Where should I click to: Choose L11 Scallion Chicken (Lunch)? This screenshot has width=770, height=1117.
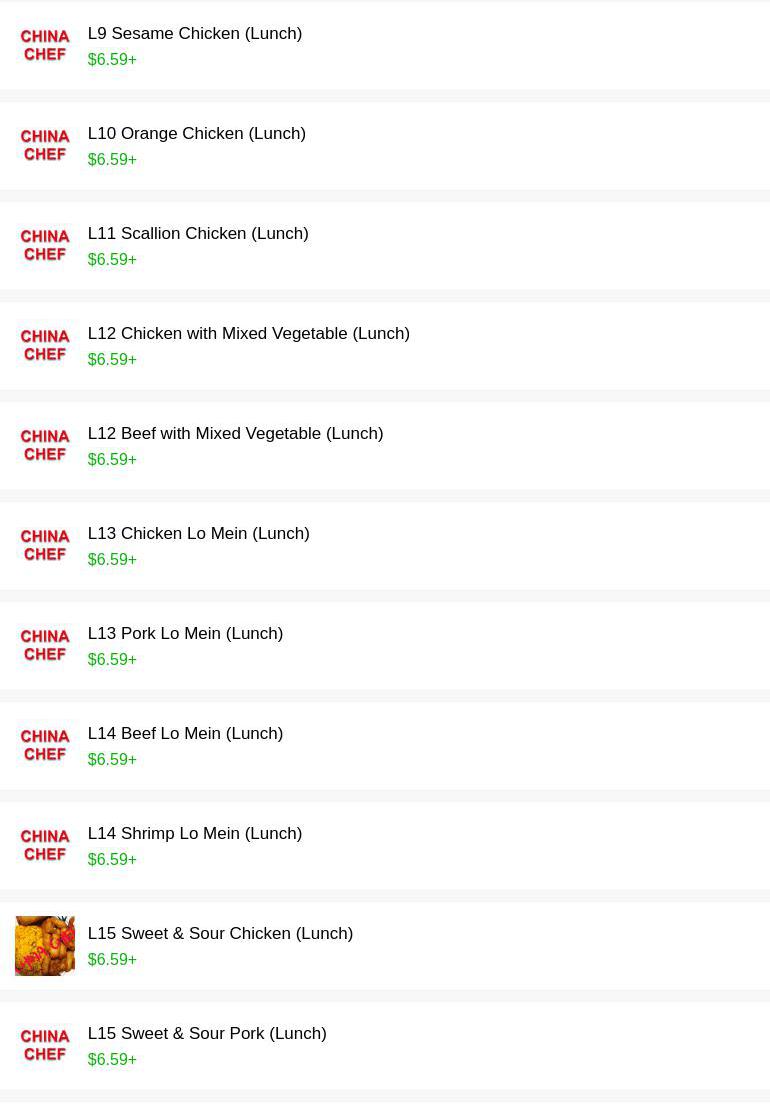point(198,234)
